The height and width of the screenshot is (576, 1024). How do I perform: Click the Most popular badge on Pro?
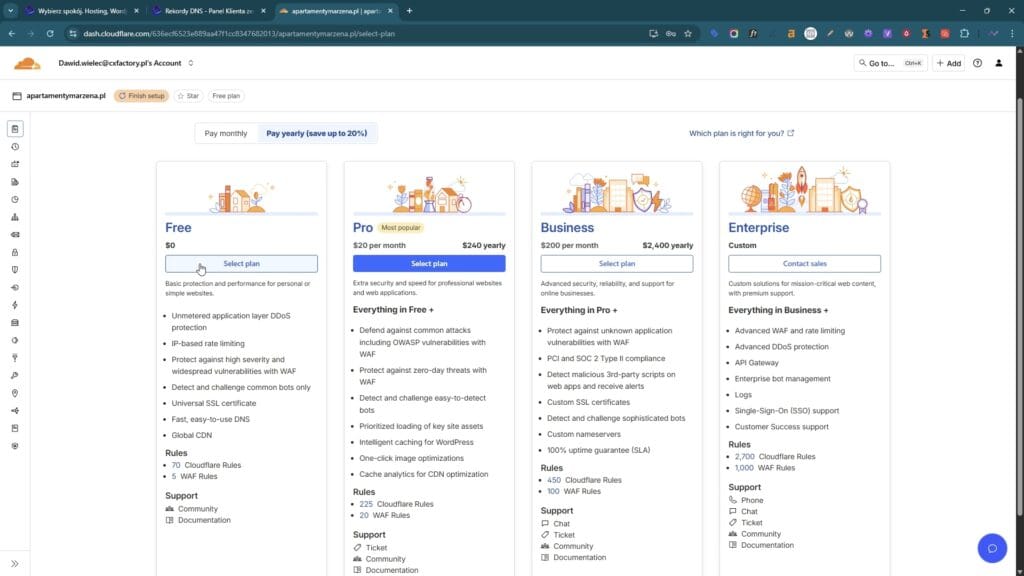(x=400, y=228)
